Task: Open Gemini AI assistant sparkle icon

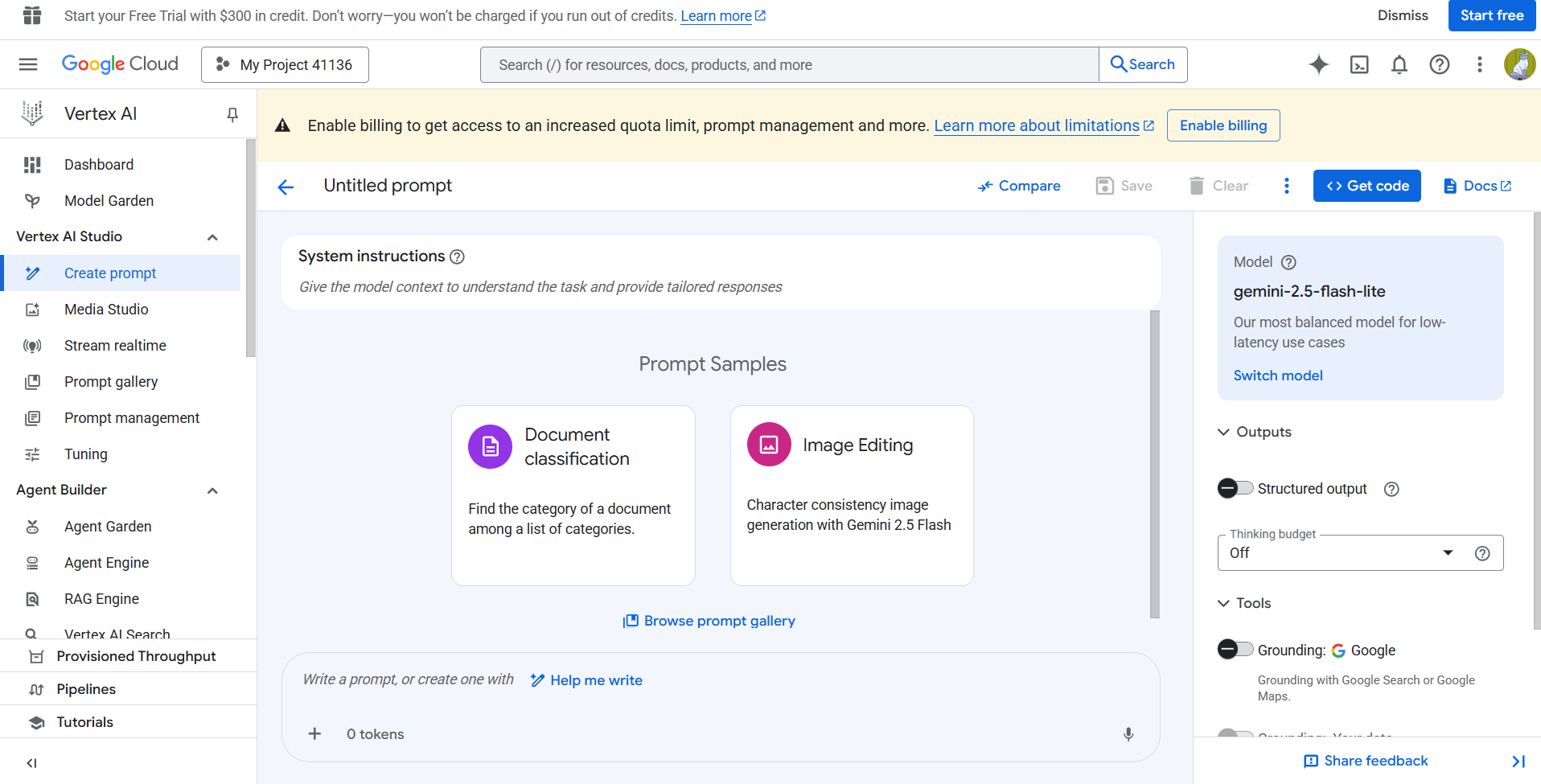Action: click(1319, 64)
